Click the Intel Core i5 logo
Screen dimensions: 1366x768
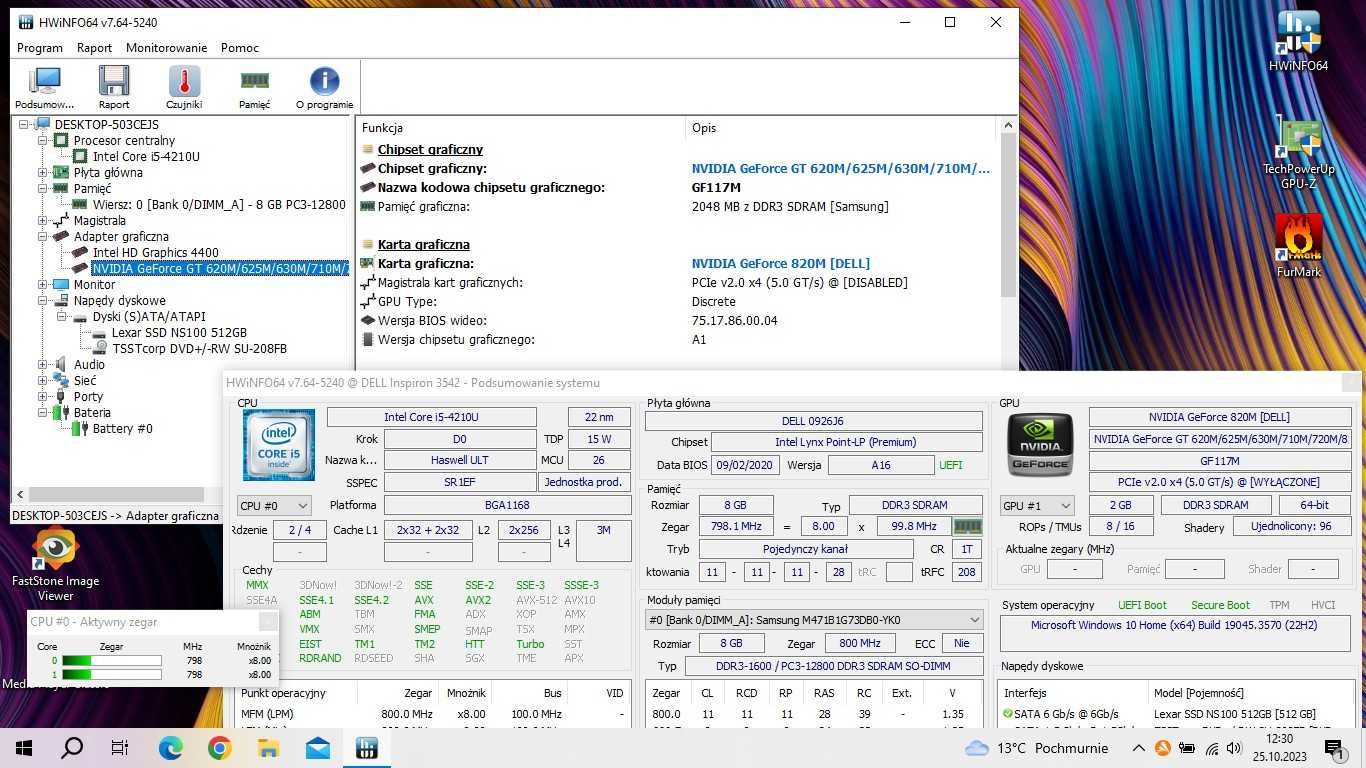click(x=279, y=445)
